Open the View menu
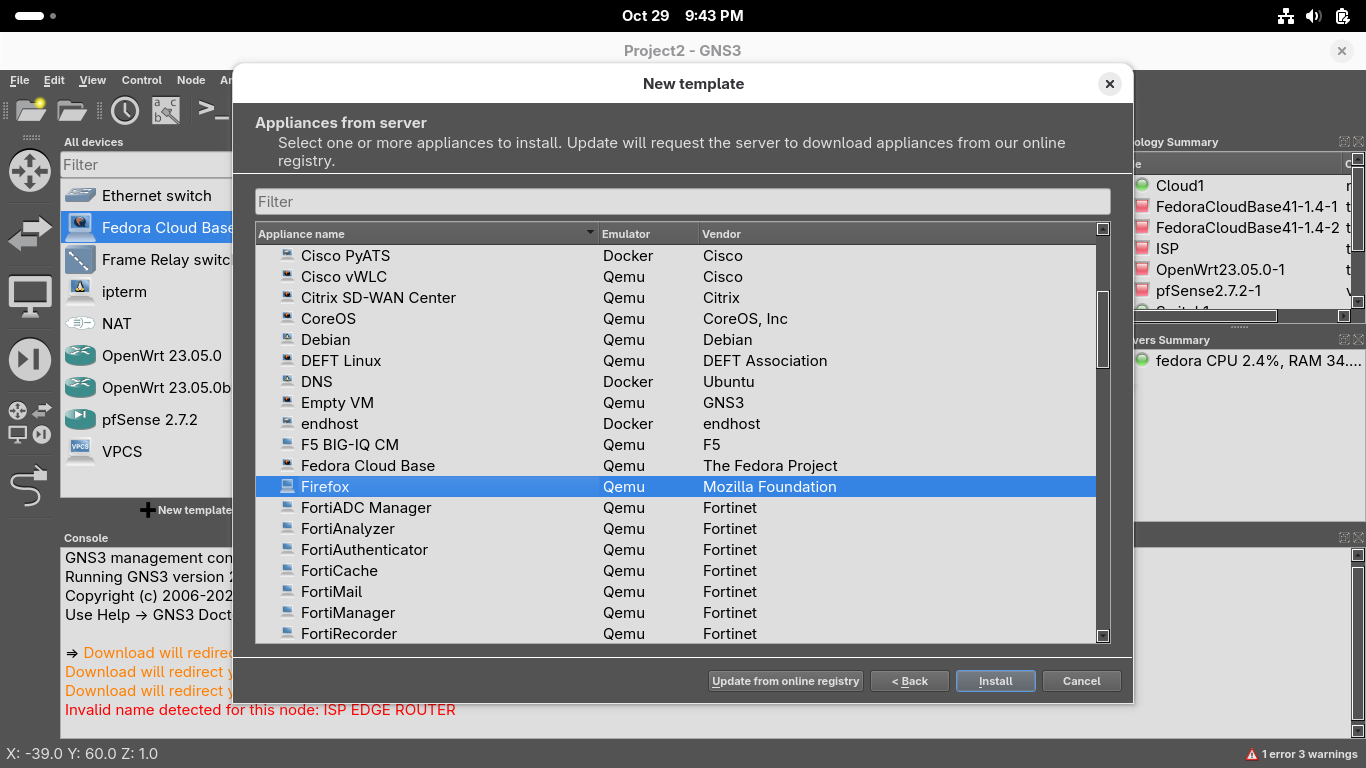Image resolution: width=1366 pixels, height=768 pixels. tap(92, 80)
